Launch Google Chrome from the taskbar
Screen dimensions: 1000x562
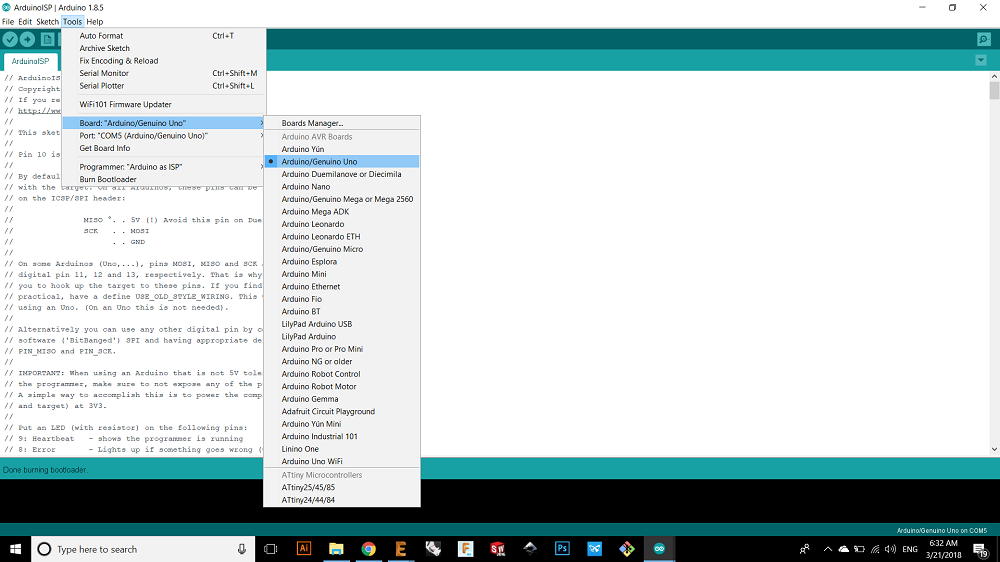(369, 549)
